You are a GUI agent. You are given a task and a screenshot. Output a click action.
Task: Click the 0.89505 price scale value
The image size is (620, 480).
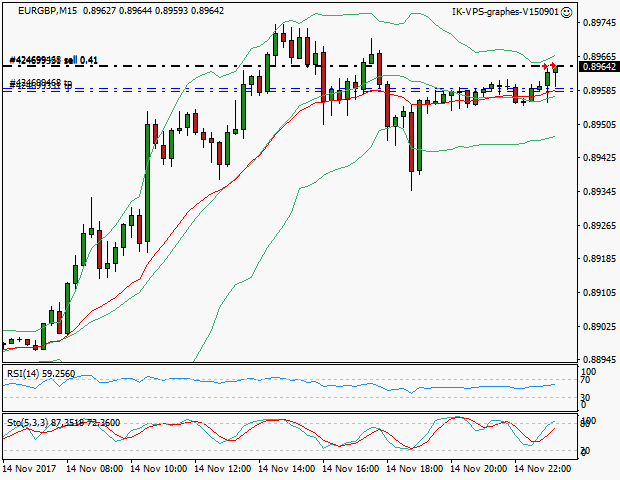tap(599, 125)
